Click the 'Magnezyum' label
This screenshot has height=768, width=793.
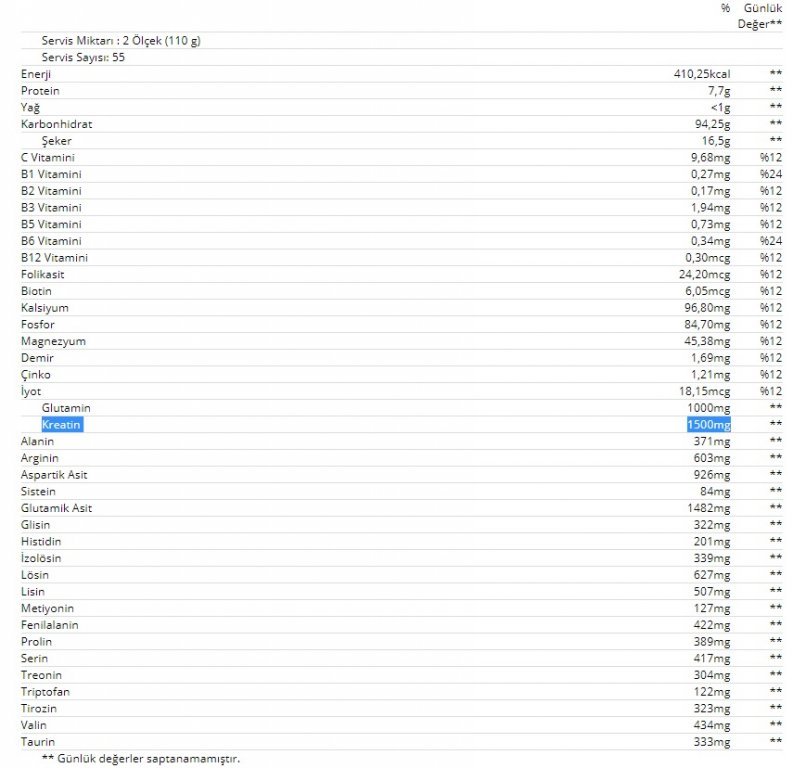(53, 341)
